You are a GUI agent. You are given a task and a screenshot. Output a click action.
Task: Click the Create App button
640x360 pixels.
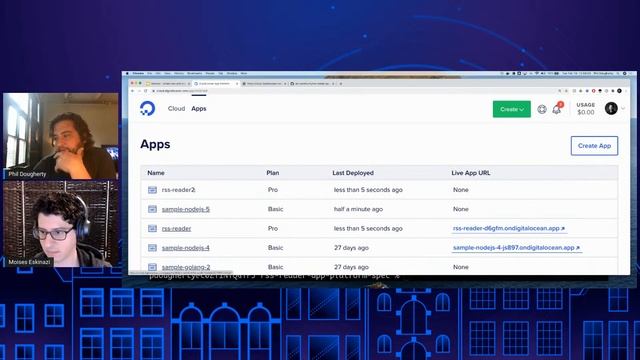tap(594, 146)
